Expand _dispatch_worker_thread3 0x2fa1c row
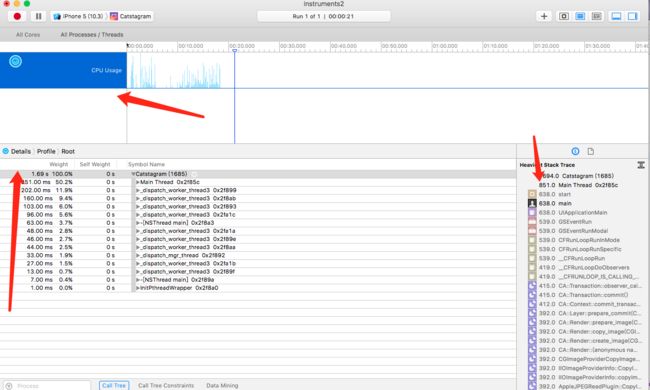This screenshot has height=390, width=650. tap(138, 215)
